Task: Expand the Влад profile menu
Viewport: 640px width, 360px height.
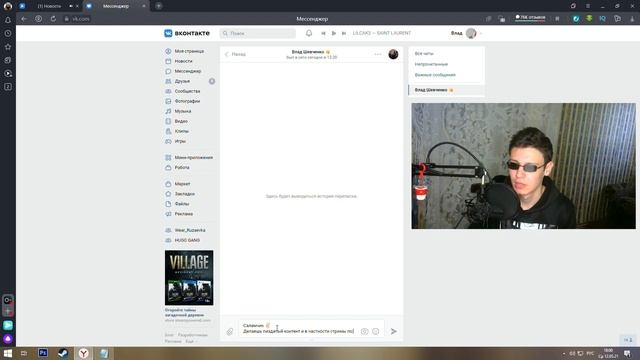Action: [x=467, y=33]
